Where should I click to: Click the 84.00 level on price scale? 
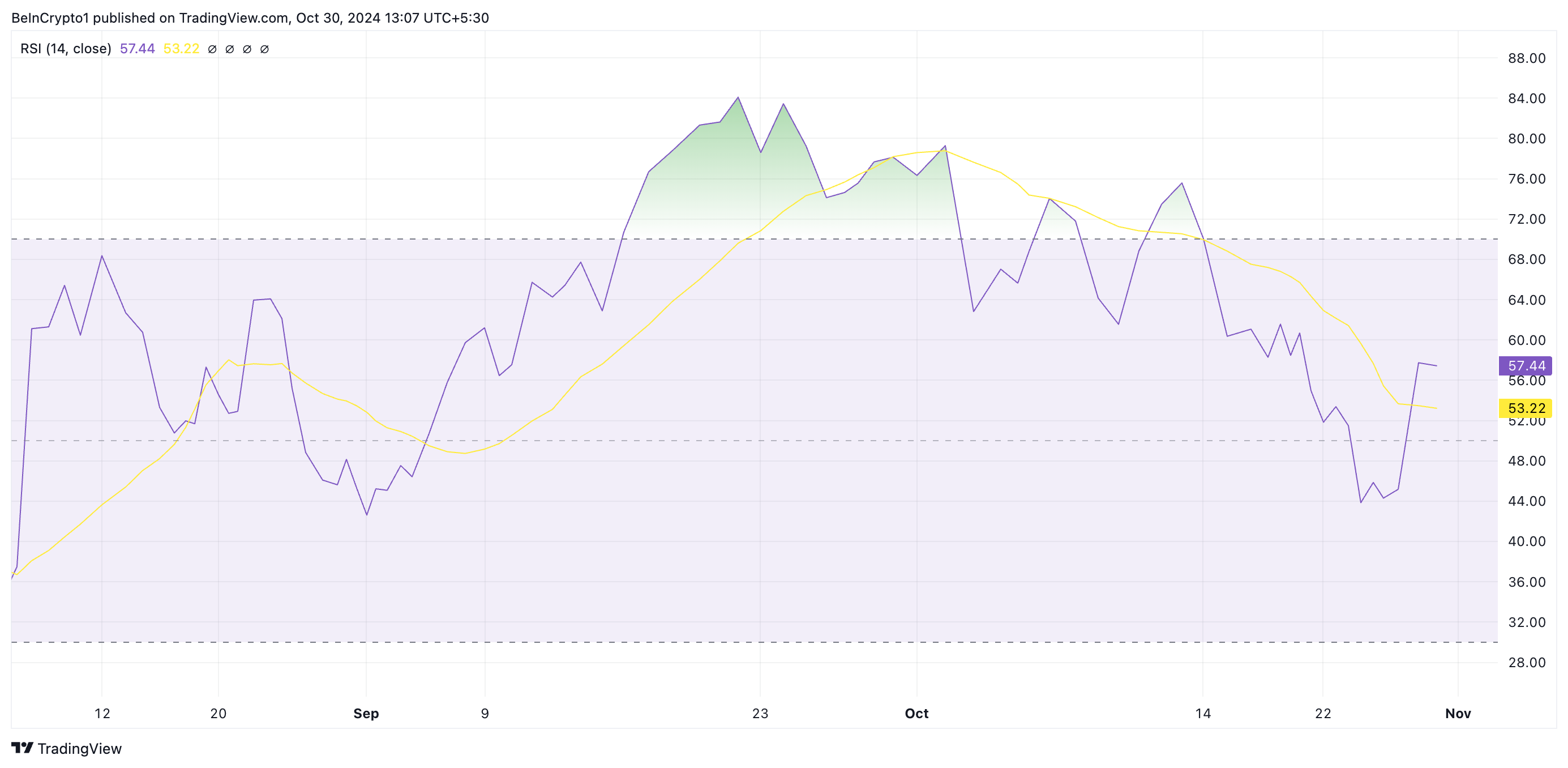coord(1526,98)
